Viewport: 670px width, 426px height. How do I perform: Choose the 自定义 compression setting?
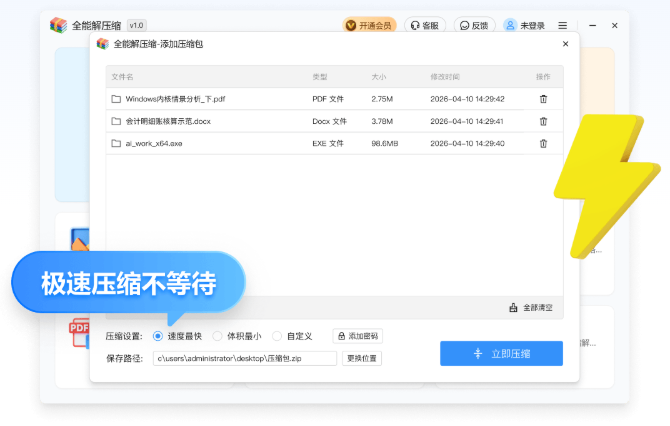tap(292, 336)
